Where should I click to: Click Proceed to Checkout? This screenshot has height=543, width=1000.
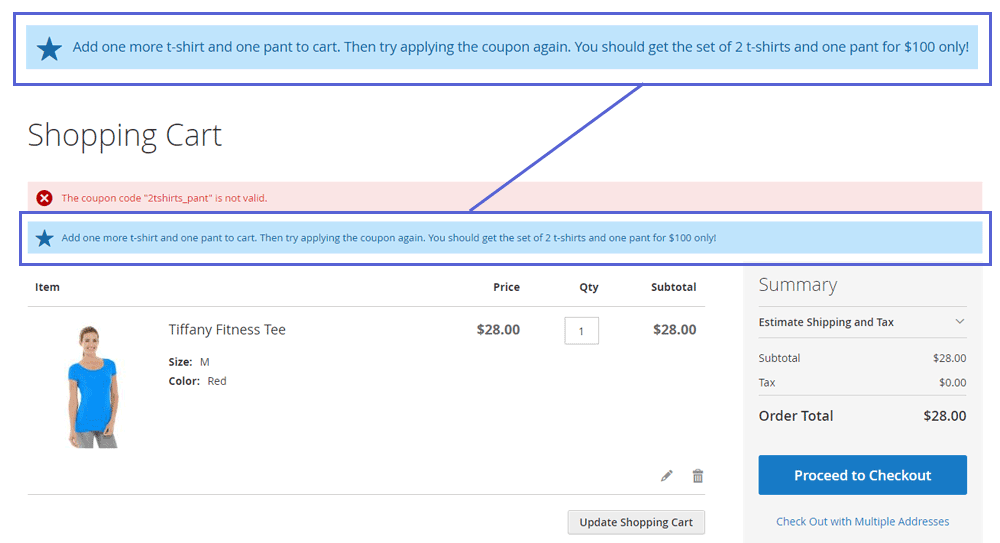click(x=862, y=475)
